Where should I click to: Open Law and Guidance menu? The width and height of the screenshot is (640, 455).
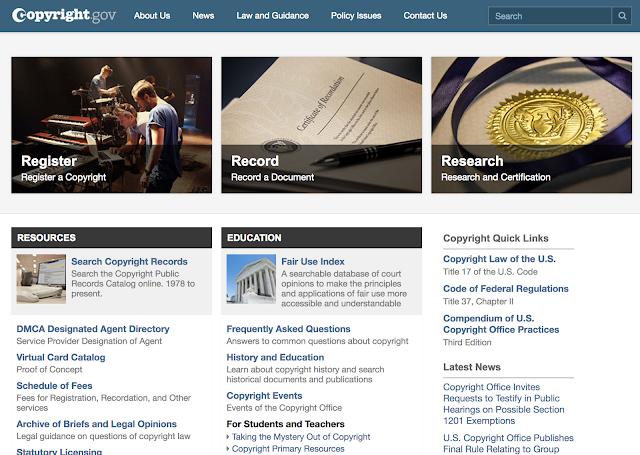click(x=273, y=16)
